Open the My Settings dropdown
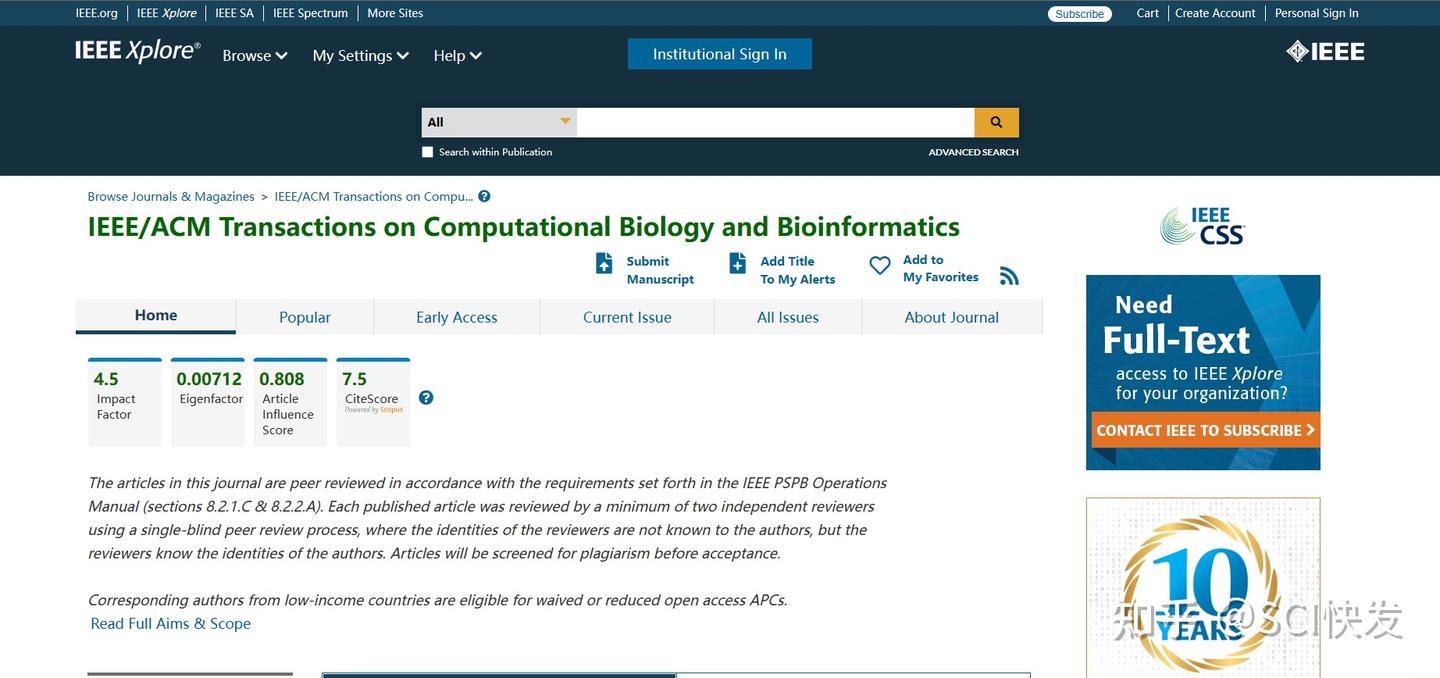Image resolution: width=1440 pixels, height=678 pixels. [360, 55]
